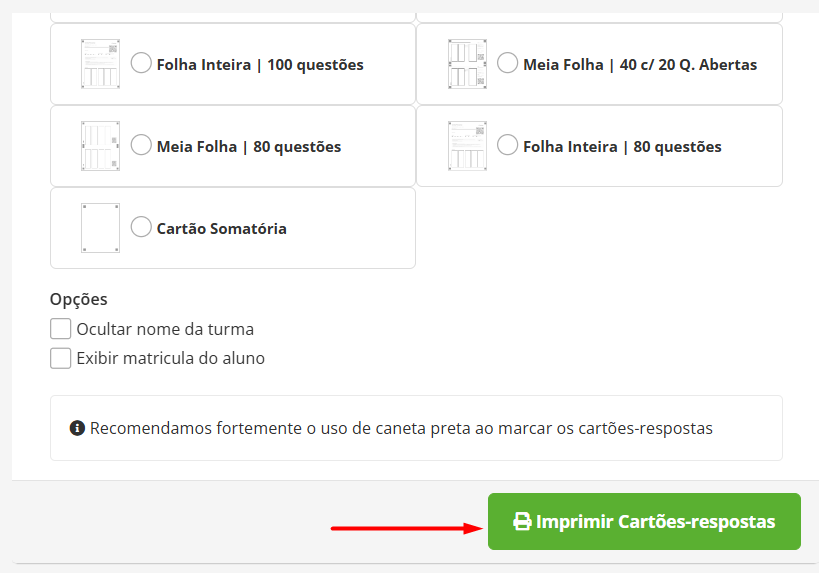
Task: Select the Meia Folha 80 questões radio button
Action: pos(141,145)
